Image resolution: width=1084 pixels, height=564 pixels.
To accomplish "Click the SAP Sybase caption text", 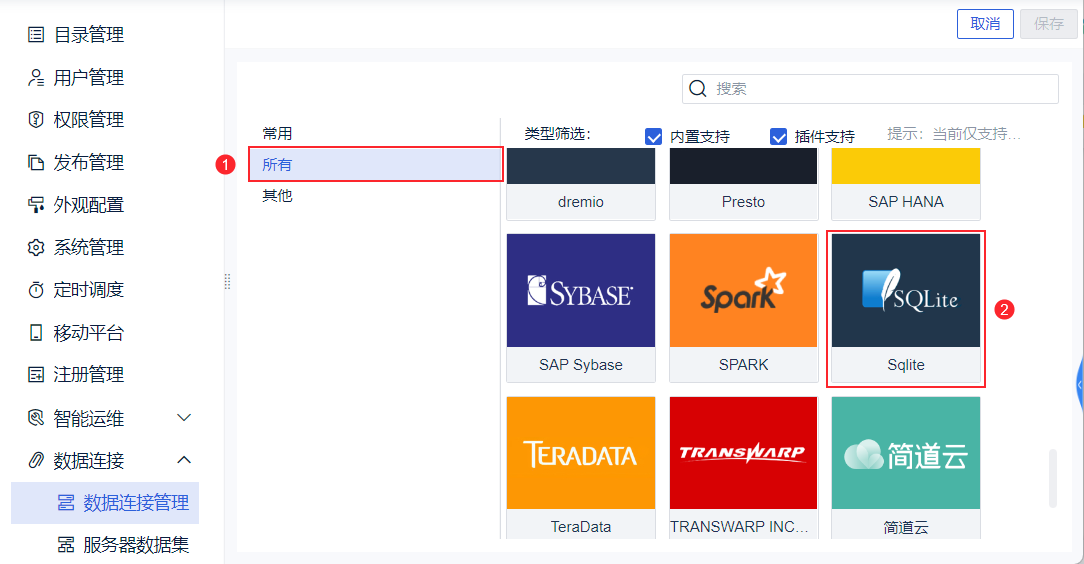I will pyautogui.click(x=581, y=365).
